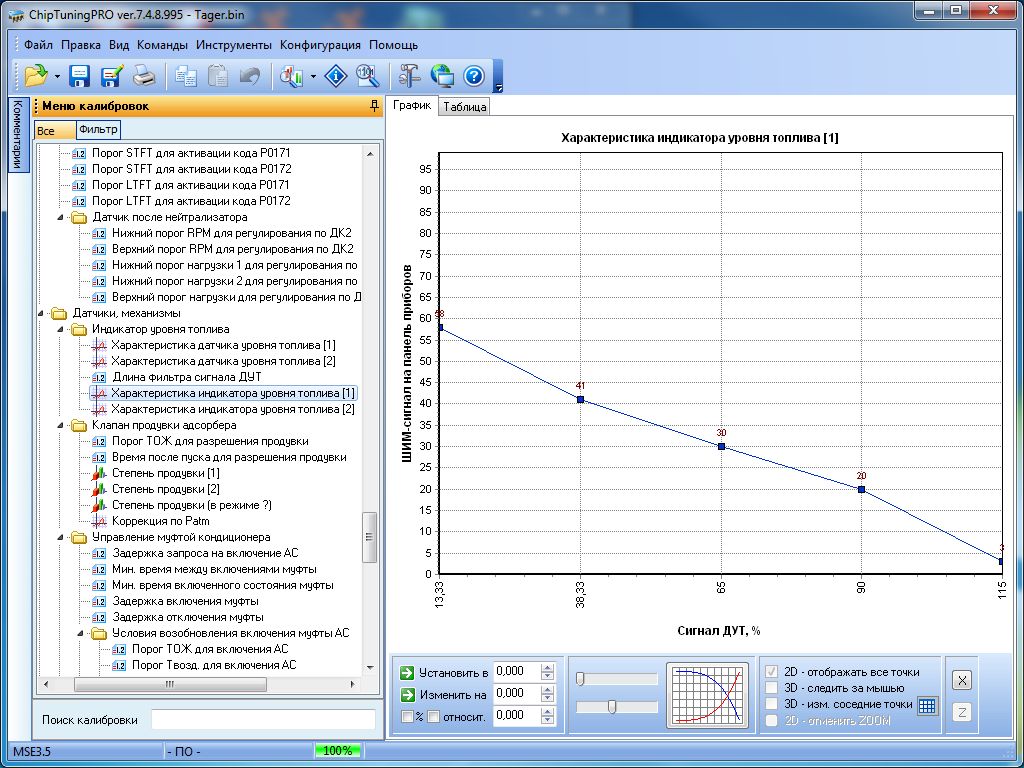Click the save floppy disk icon
This screenshot has height=768, width=1024.
pos(80,75)
